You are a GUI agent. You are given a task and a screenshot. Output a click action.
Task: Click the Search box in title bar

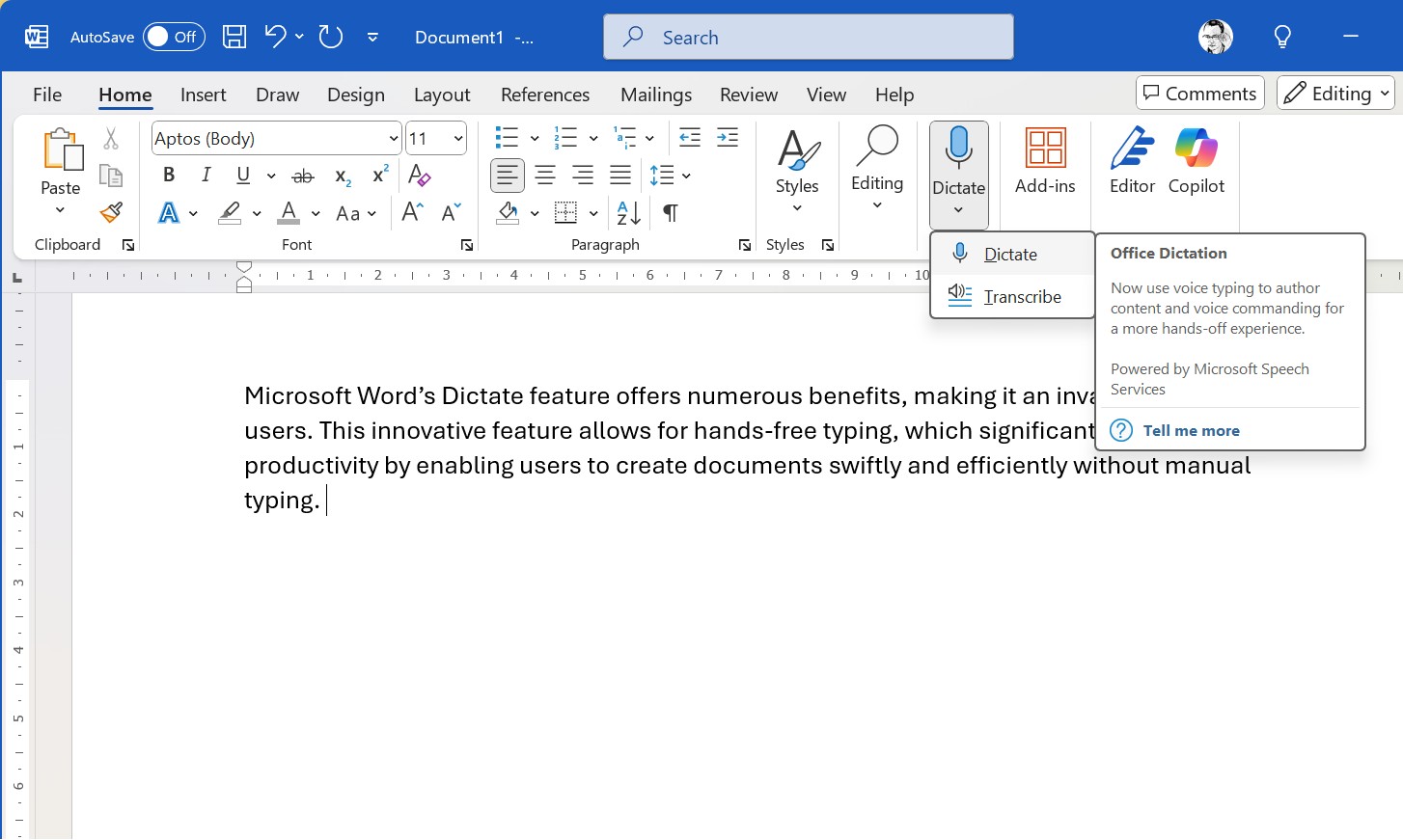(809, 37)
